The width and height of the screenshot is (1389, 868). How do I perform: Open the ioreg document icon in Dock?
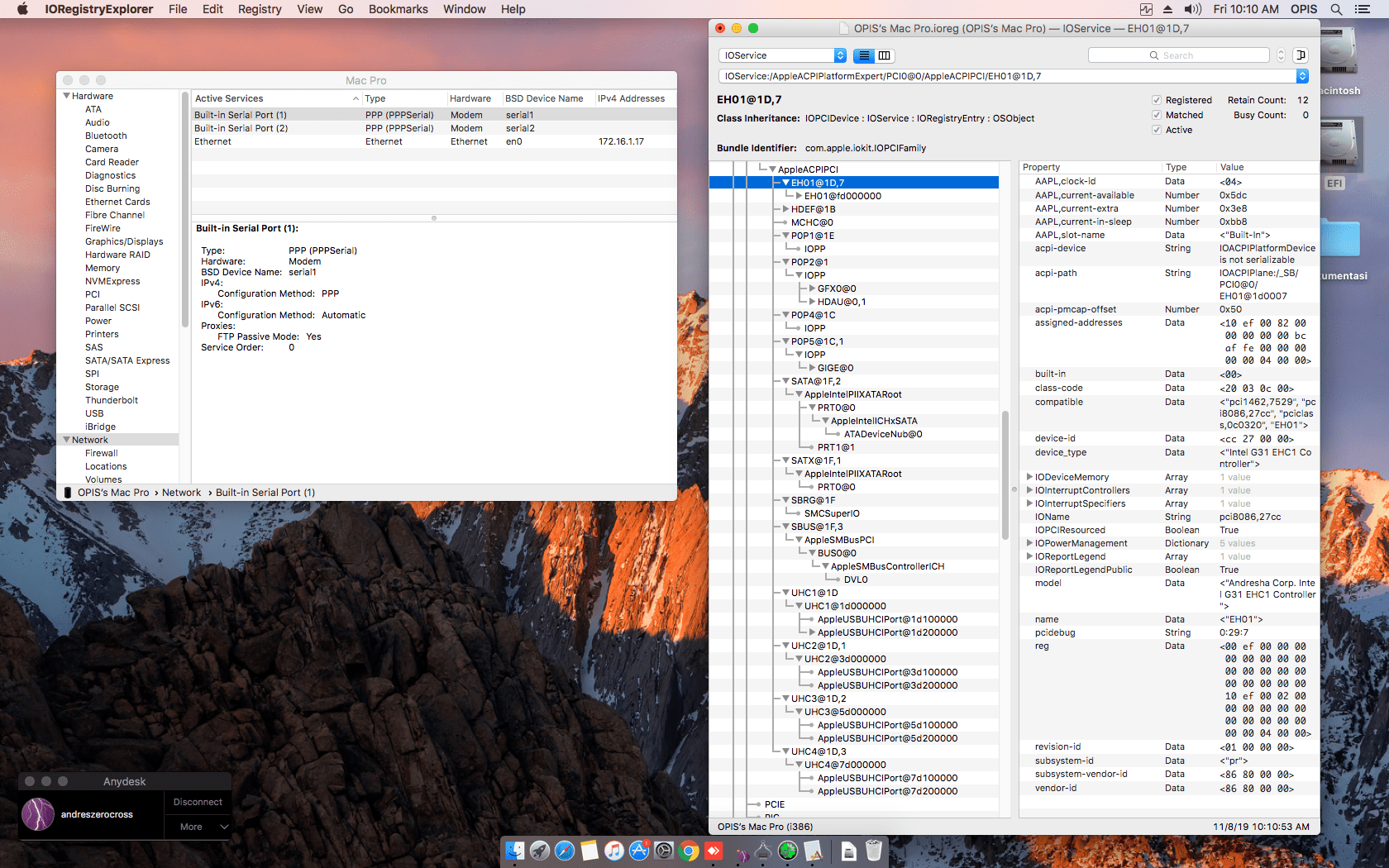848,850
